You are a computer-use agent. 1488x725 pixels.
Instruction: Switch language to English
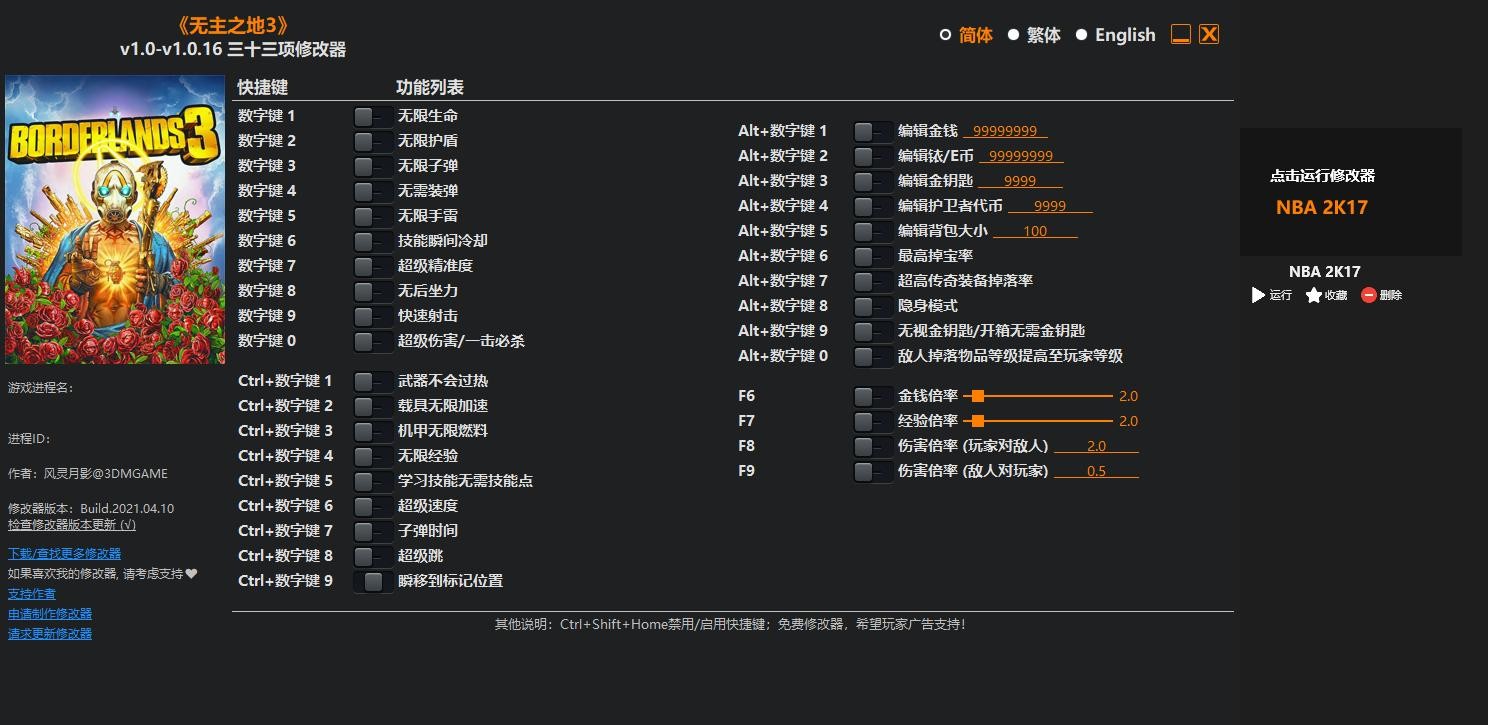1115,35
